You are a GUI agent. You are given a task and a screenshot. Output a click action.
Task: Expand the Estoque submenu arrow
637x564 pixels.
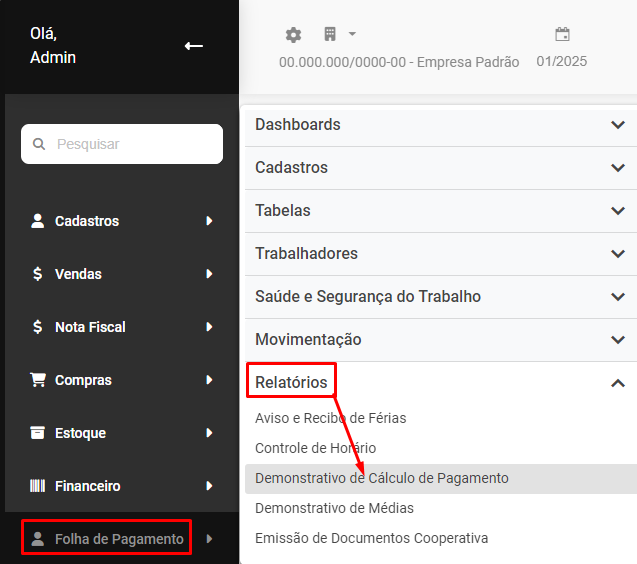click(x=209, y=433)
